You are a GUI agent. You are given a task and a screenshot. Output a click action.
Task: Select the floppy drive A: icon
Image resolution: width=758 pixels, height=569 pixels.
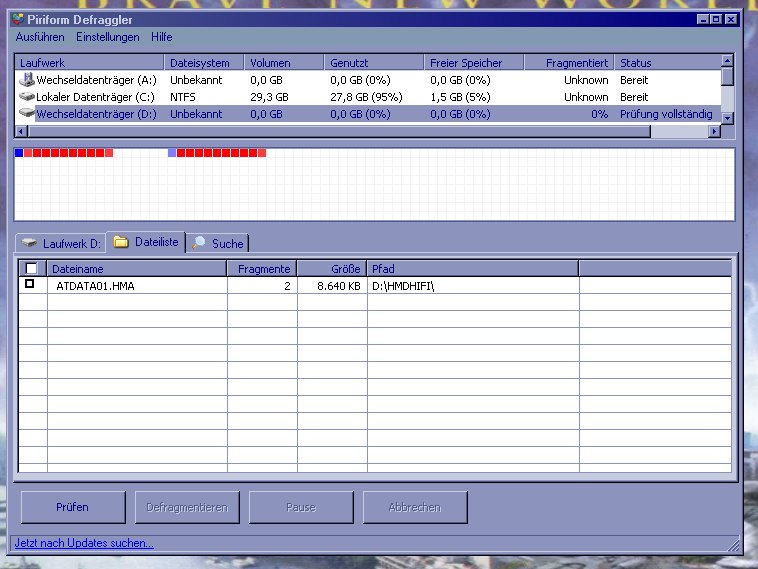pos(27,80)
